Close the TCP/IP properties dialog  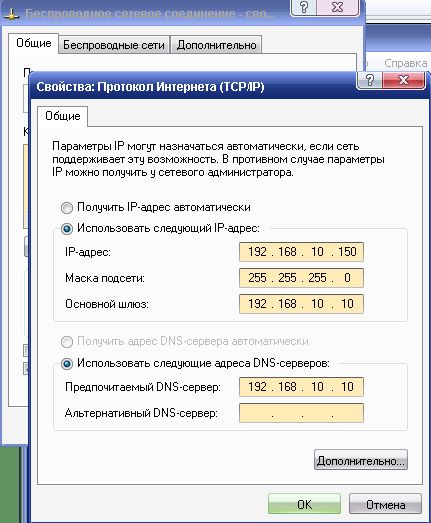click(x=404, y=80)
